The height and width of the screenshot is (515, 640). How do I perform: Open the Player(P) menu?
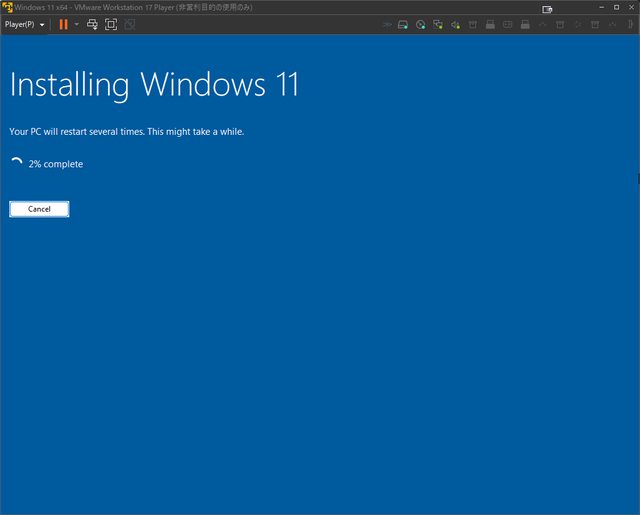(x=23, y=24)
